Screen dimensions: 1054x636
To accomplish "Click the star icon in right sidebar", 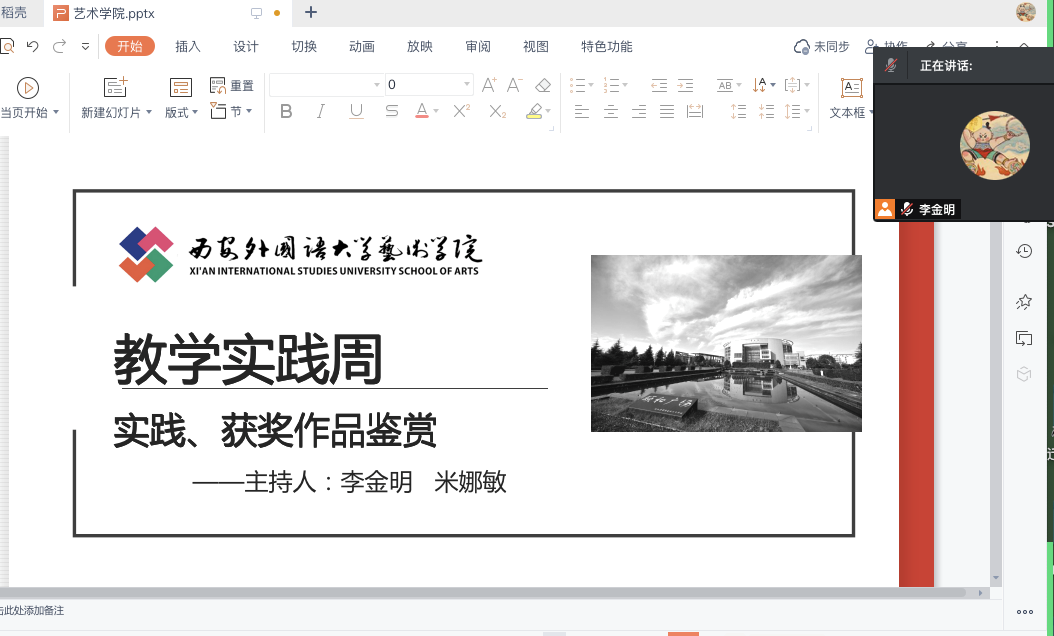I will pyautogui.click(x=1024, y=301).
